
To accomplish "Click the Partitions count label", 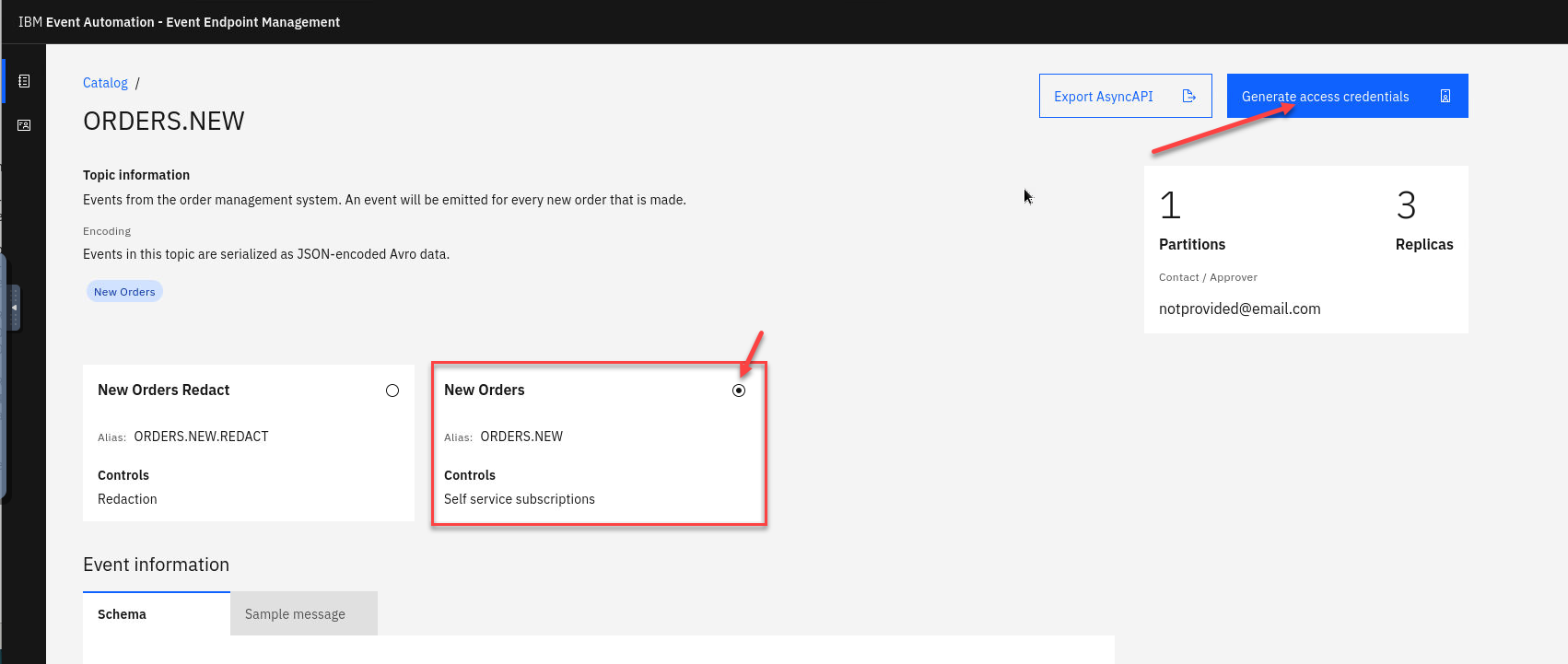I will pos(1191,244).
